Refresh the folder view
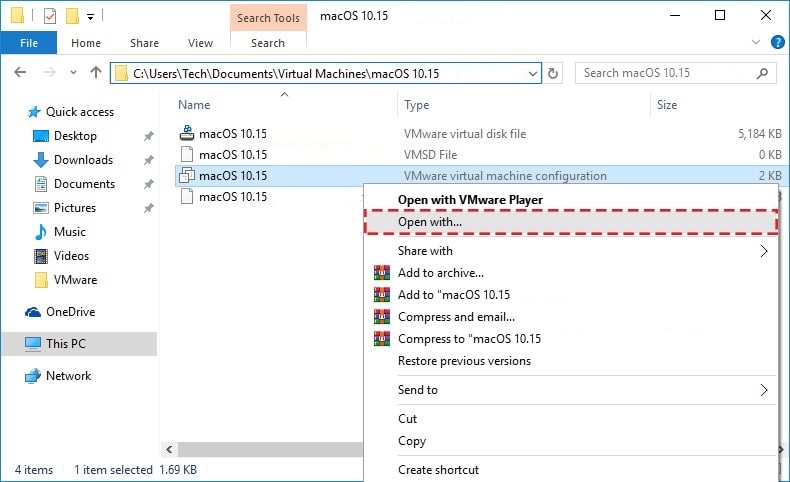Image resolution: width=790 pixels, height=482 pixels. 553,74
